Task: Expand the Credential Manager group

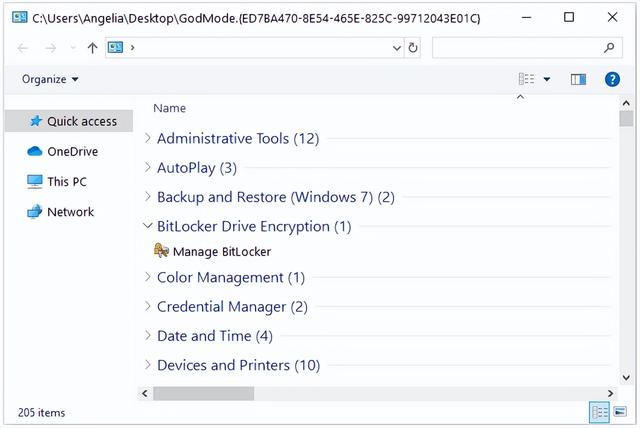Action: tap(148, 306)
